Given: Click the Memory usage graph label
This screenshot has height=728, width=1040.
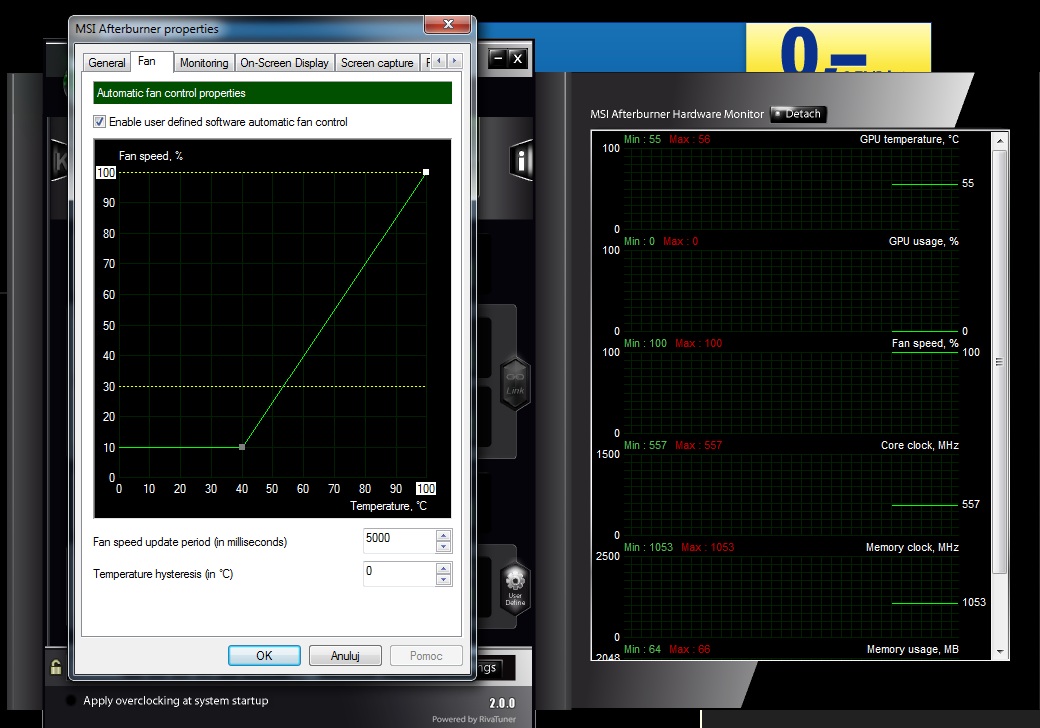Looking at the screenshot, I should point(913,650).
